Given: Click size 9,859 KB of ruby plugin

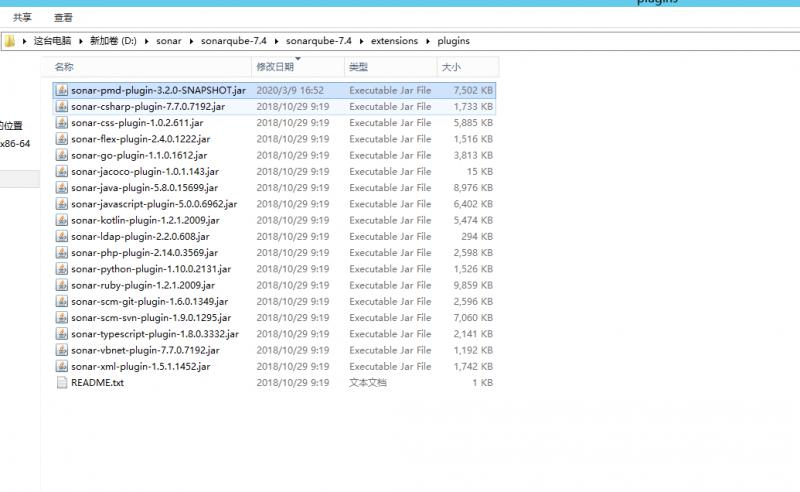Looking at the screenshot, I should [x=473, y=285].
